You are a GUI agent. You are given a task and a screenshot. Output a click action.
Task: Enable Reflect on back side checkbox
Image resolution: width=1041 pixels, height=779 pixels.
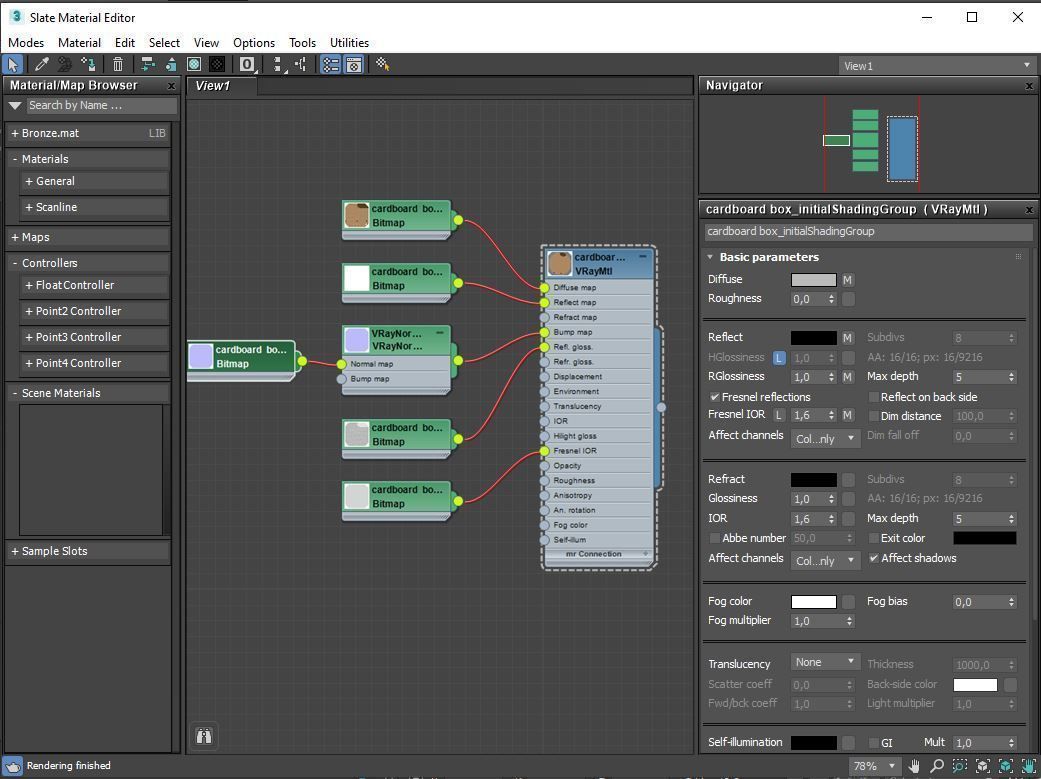tap(874, 397)
